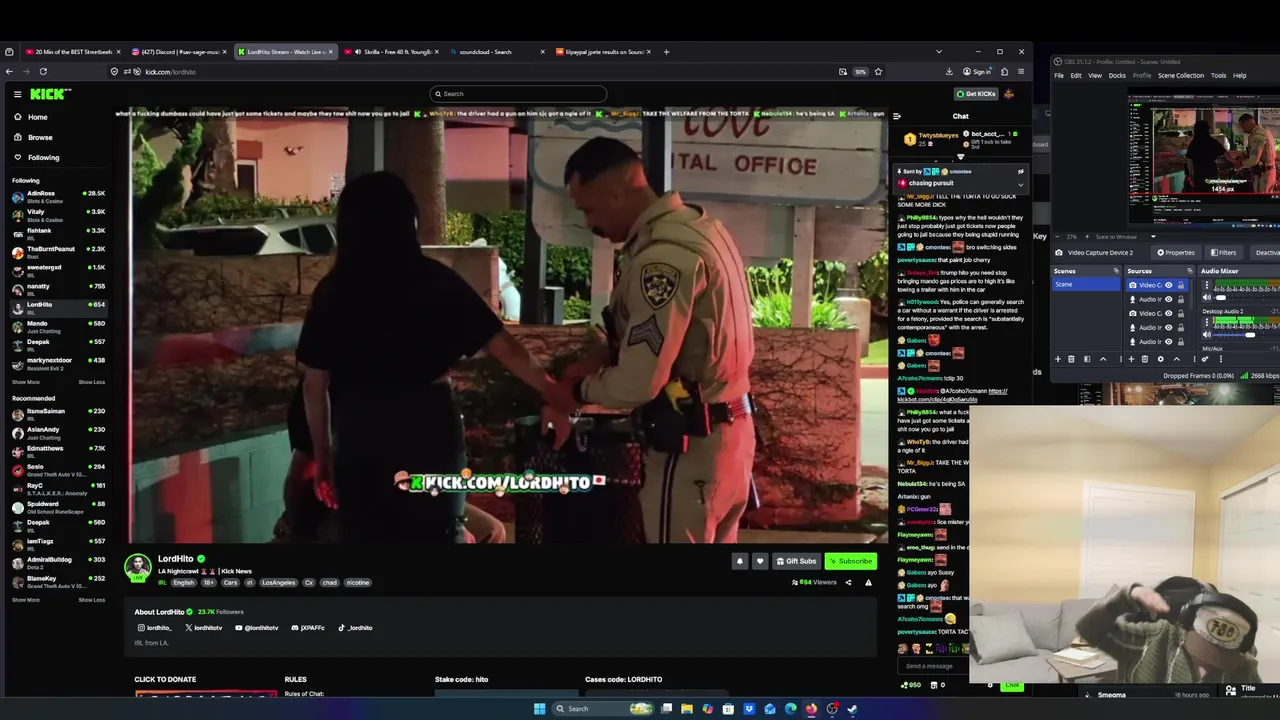
Task: Click the Kick search field
Action: click(518, 94)
